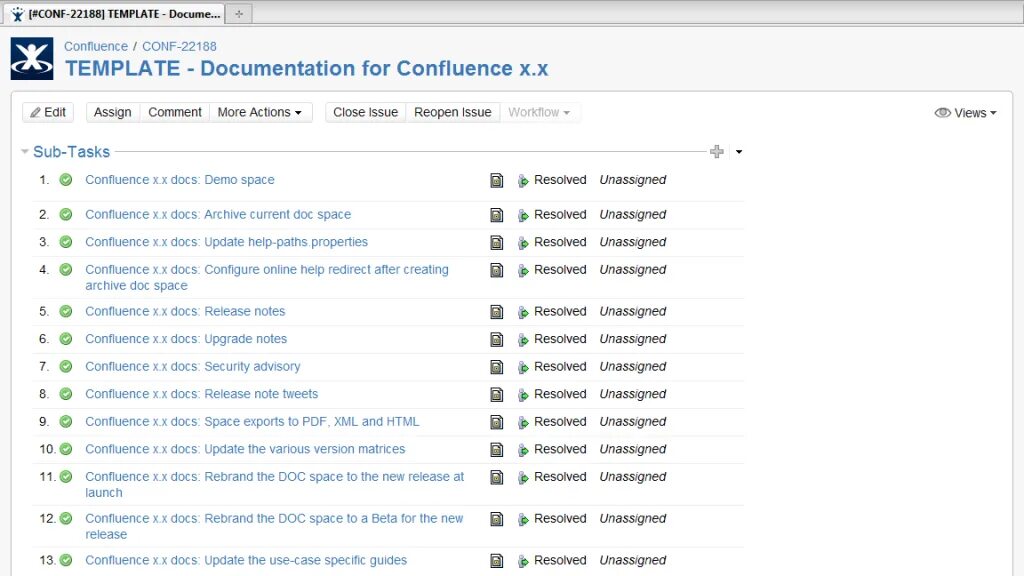Click the Edit button with pencil icon
Viewport: 1024px width, 576px height.
click(x=48, y=112)
